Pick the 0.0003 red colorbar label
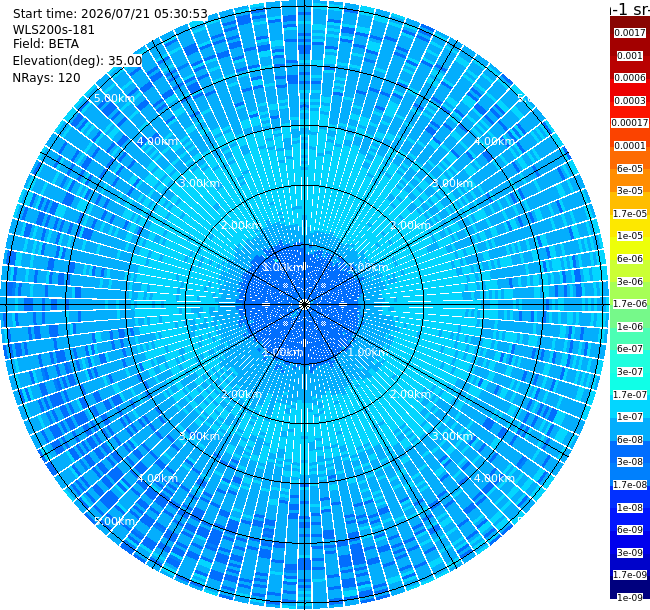Viewport: 650px width, 610px height. coord(630,101)
